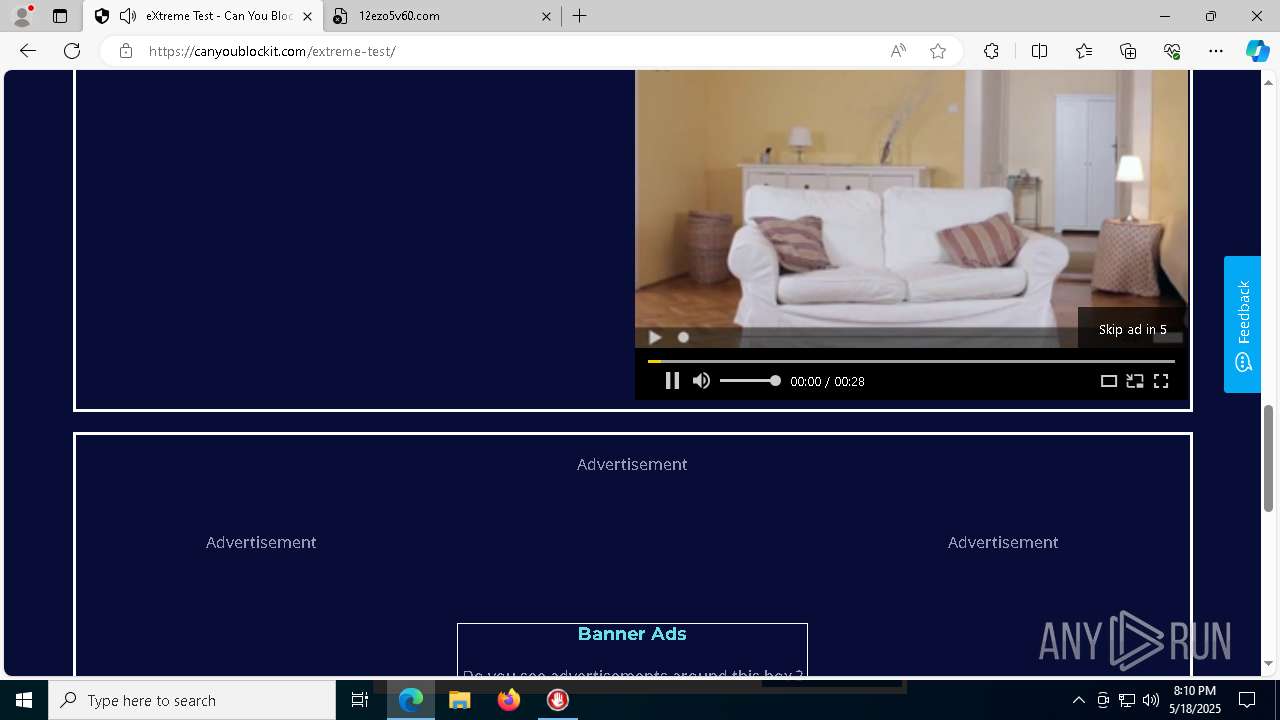
Task: Click the taskbar search box
Action: [192, 700]
